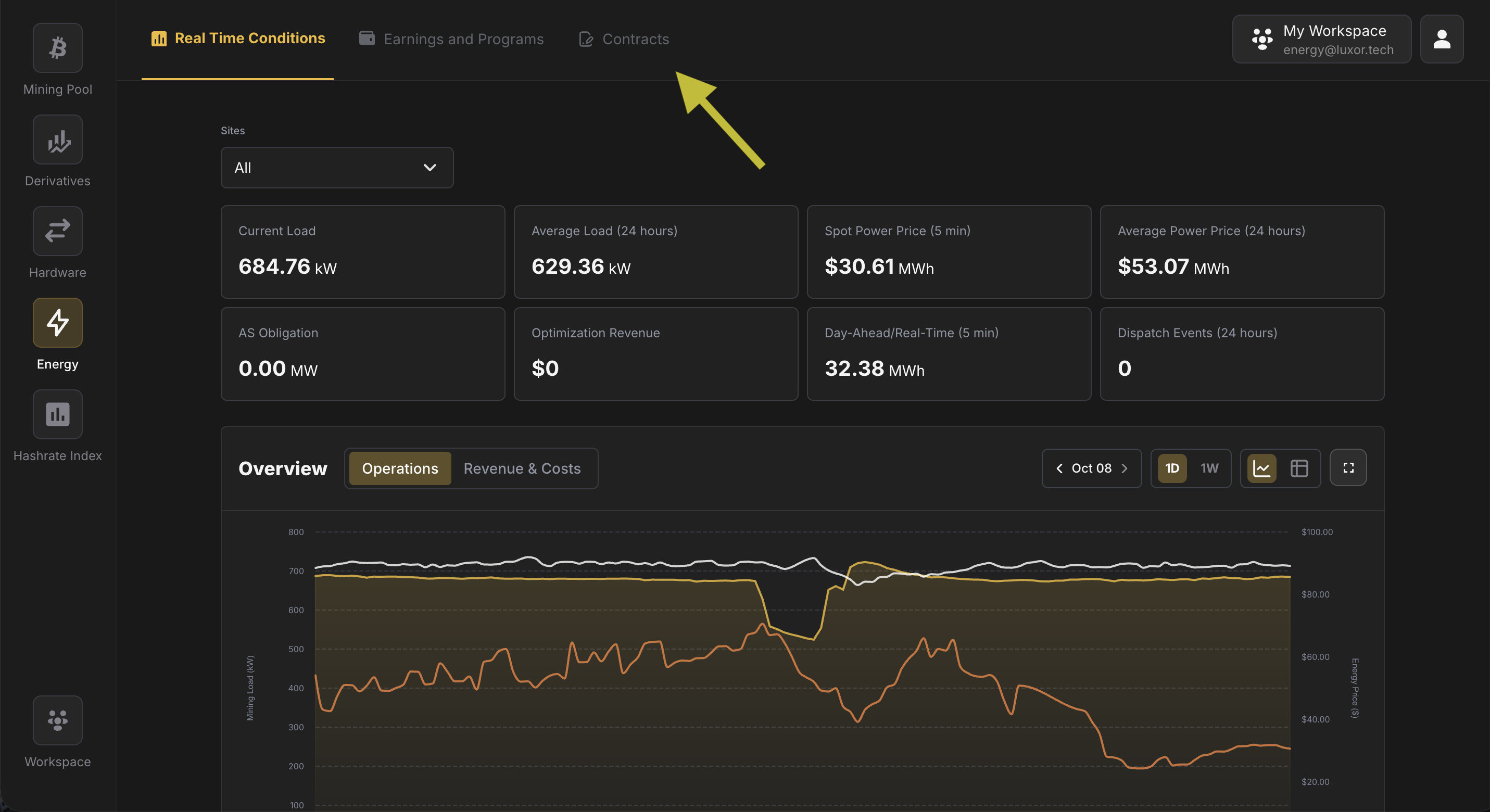Click the energy@luxor.tech email text

[1339, 50]
